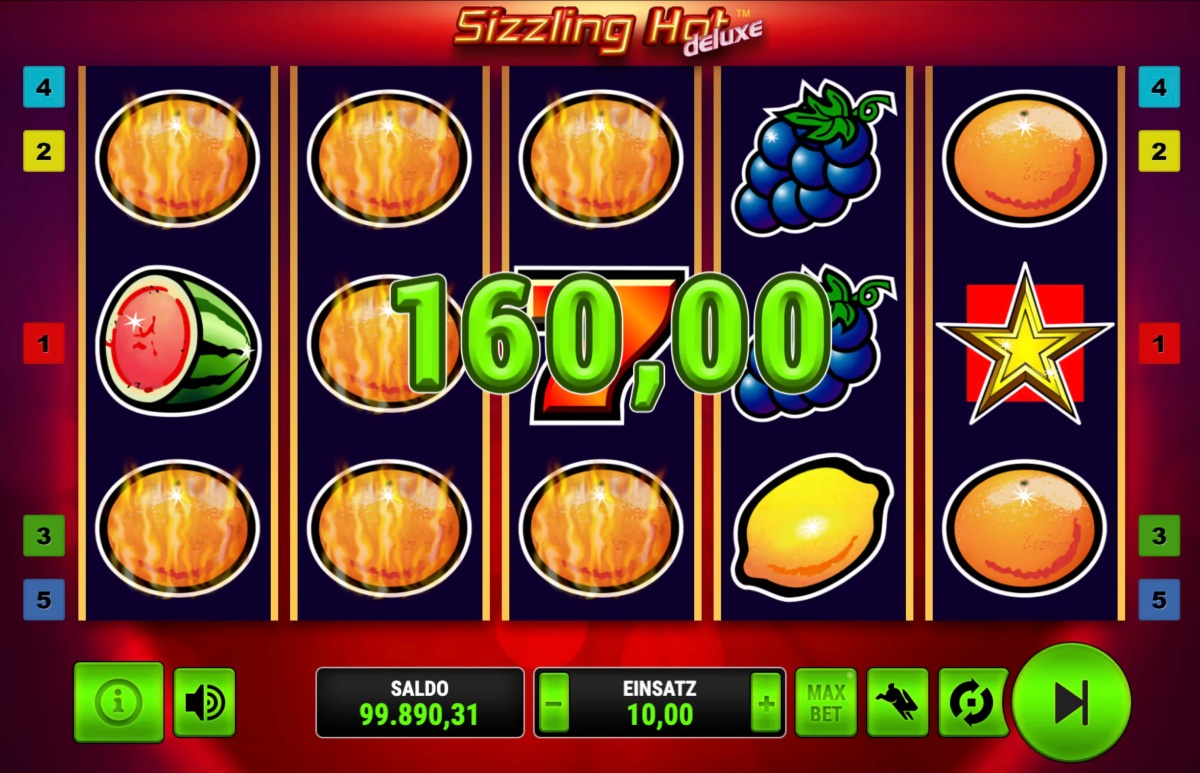Image resolution: width=1200 pixels, height=773 pixels.
Task: Click the star scatter symbol
Action: point(1025,343)
